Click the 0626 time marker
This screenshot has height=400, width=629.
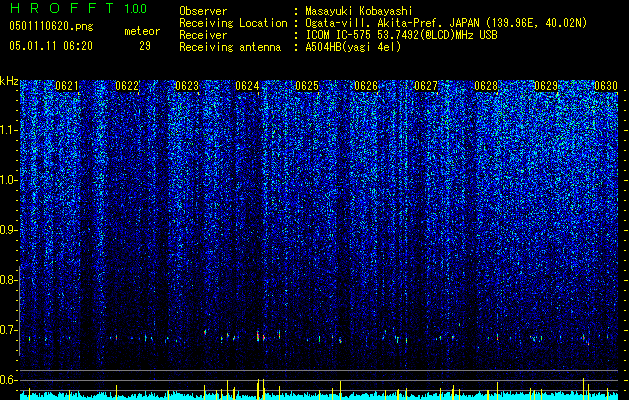pyautogui.click(x=366, y=86)
